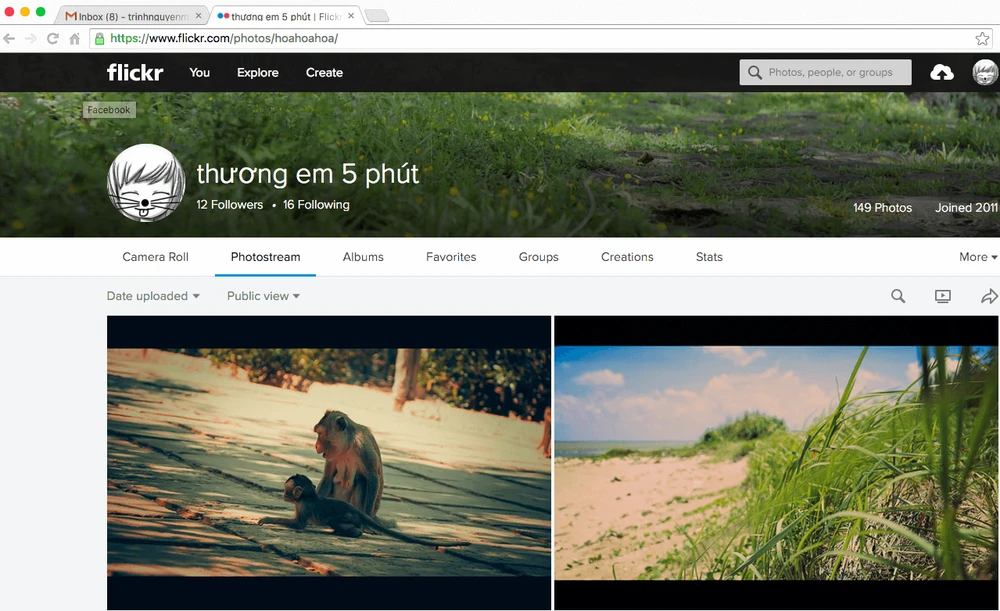Select the Stats tab

709,257
